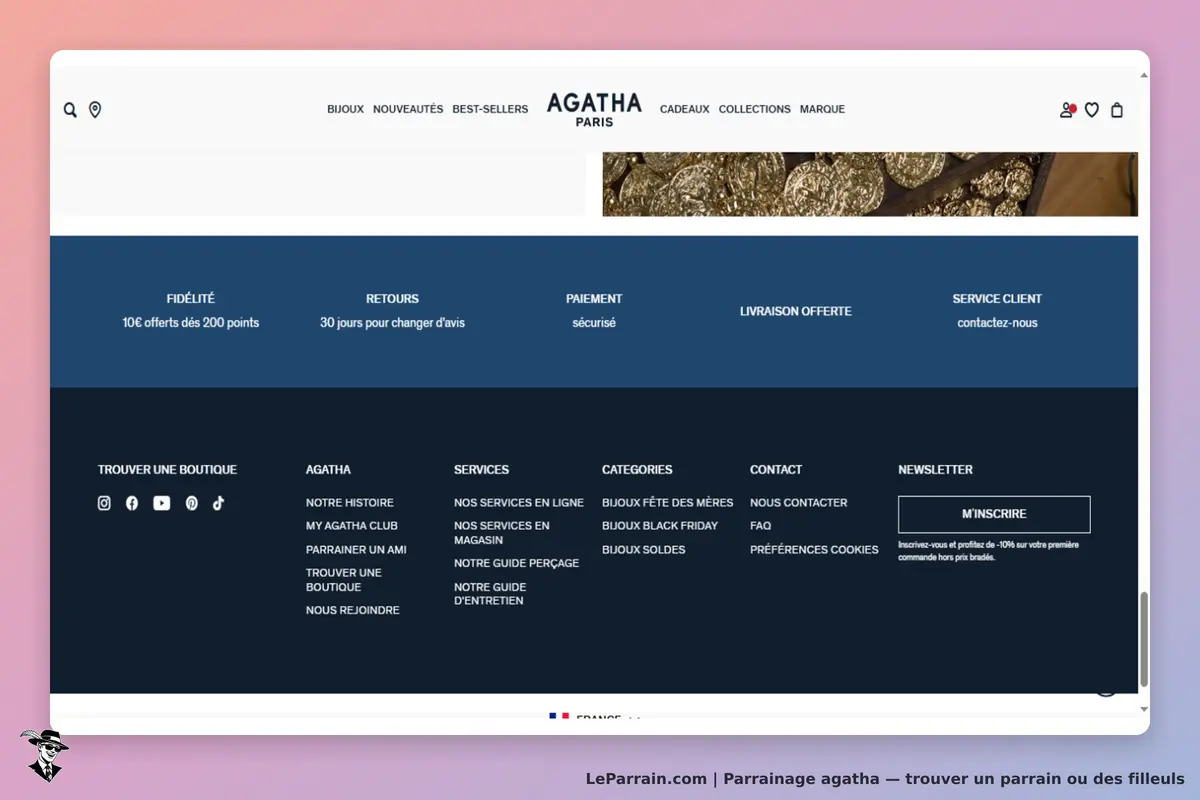1200x800 pixels.
Task: Visit the Pinterest footer icon
Action: tap(191, 503)
